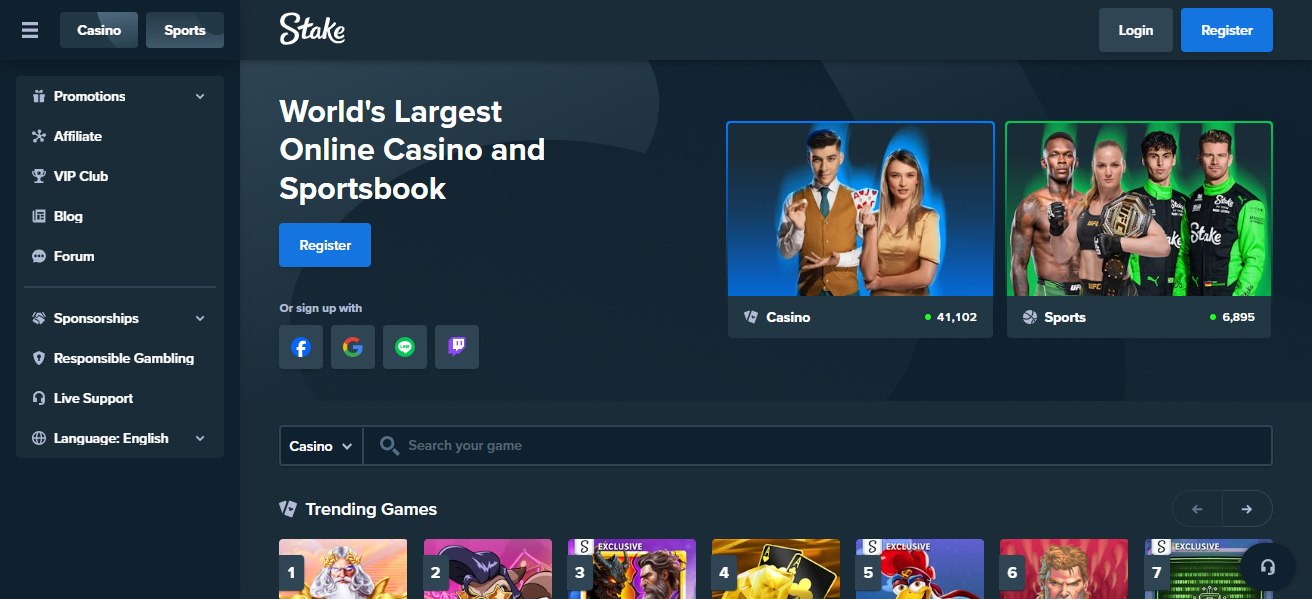
Task: Sign up with Twitch icon
Action: tap(457, 347)
